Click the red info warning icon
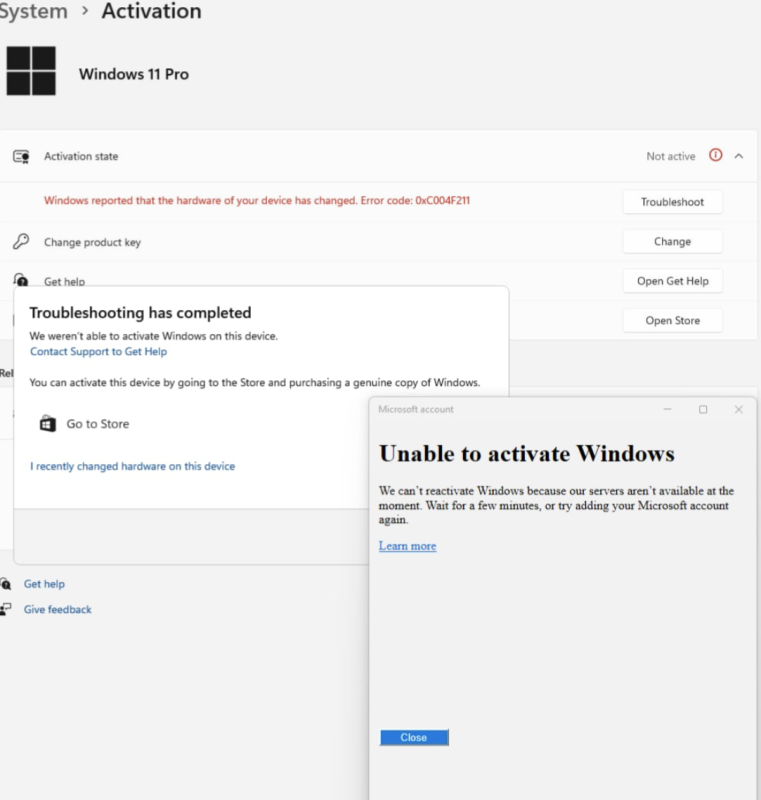Image resolution: width=761 pixels, height=800 pixels. pyautogui.click(x=716, y=155)
